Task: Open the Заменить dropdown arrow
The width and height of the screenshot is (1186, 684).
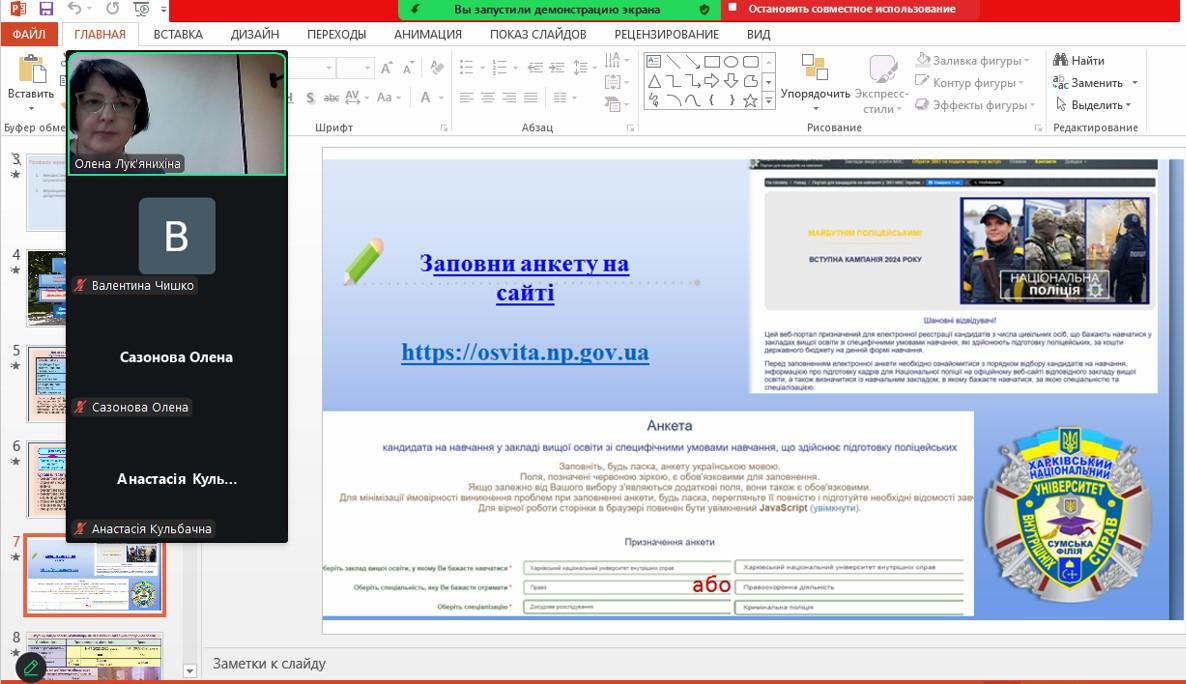Action: (1134, 83)
